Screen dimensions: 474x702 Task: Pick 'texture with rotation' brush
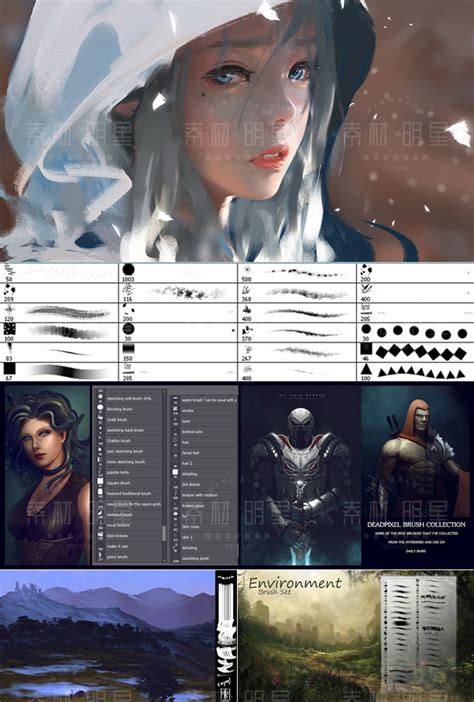pyautogui.click(x=204, y=495)
